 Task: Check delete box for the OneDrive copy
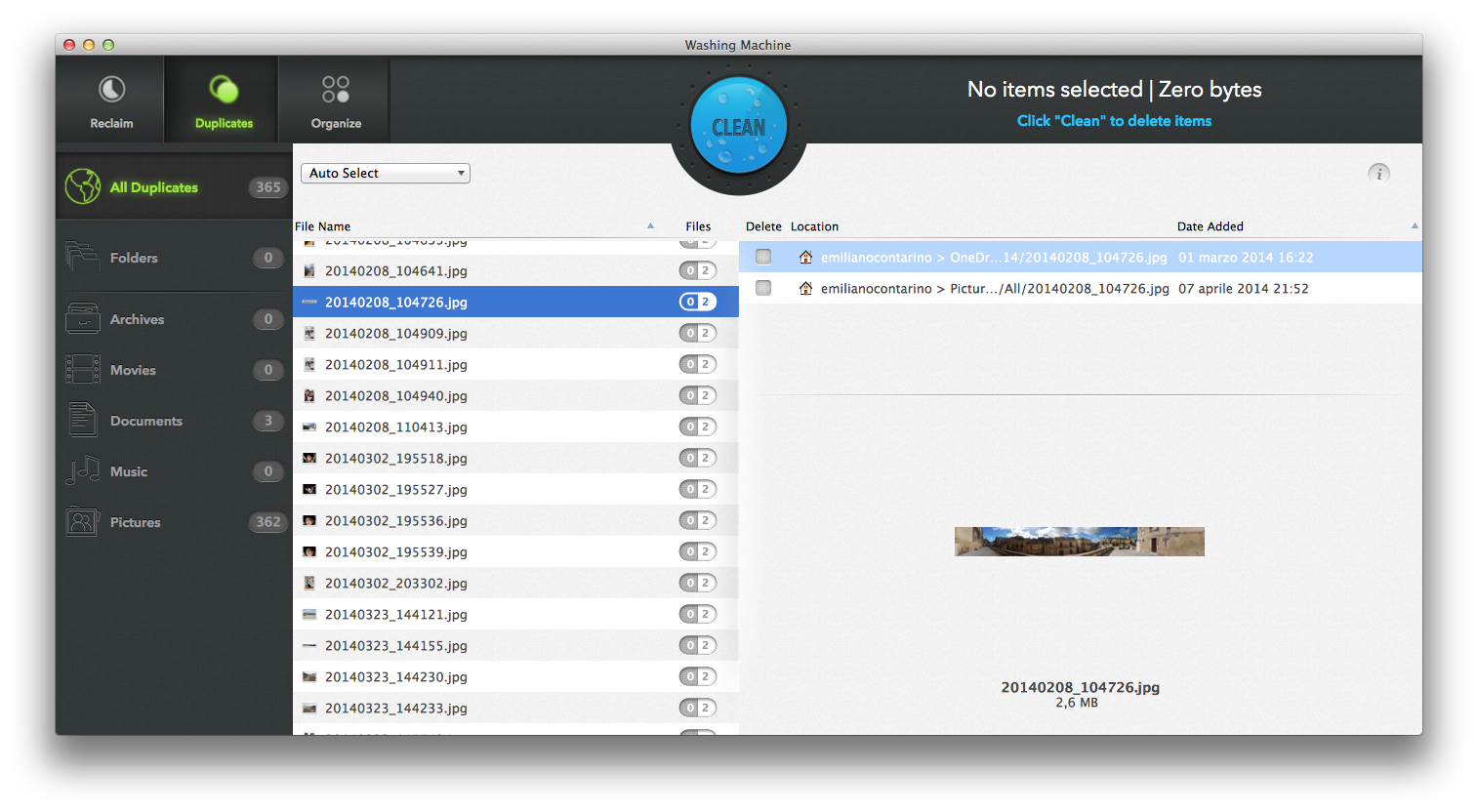click(763, 257)
